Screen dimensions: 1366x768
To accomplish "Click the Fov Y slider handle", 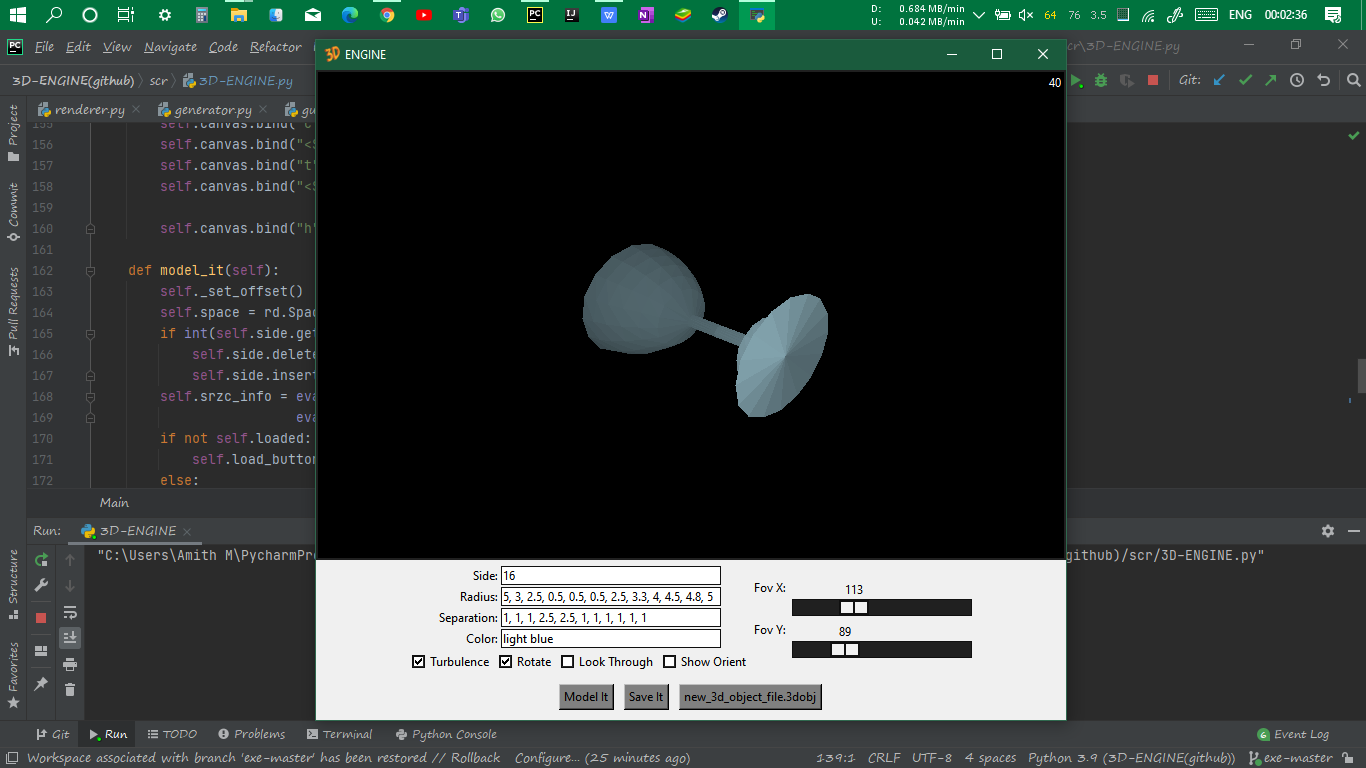I will [845, 649].
